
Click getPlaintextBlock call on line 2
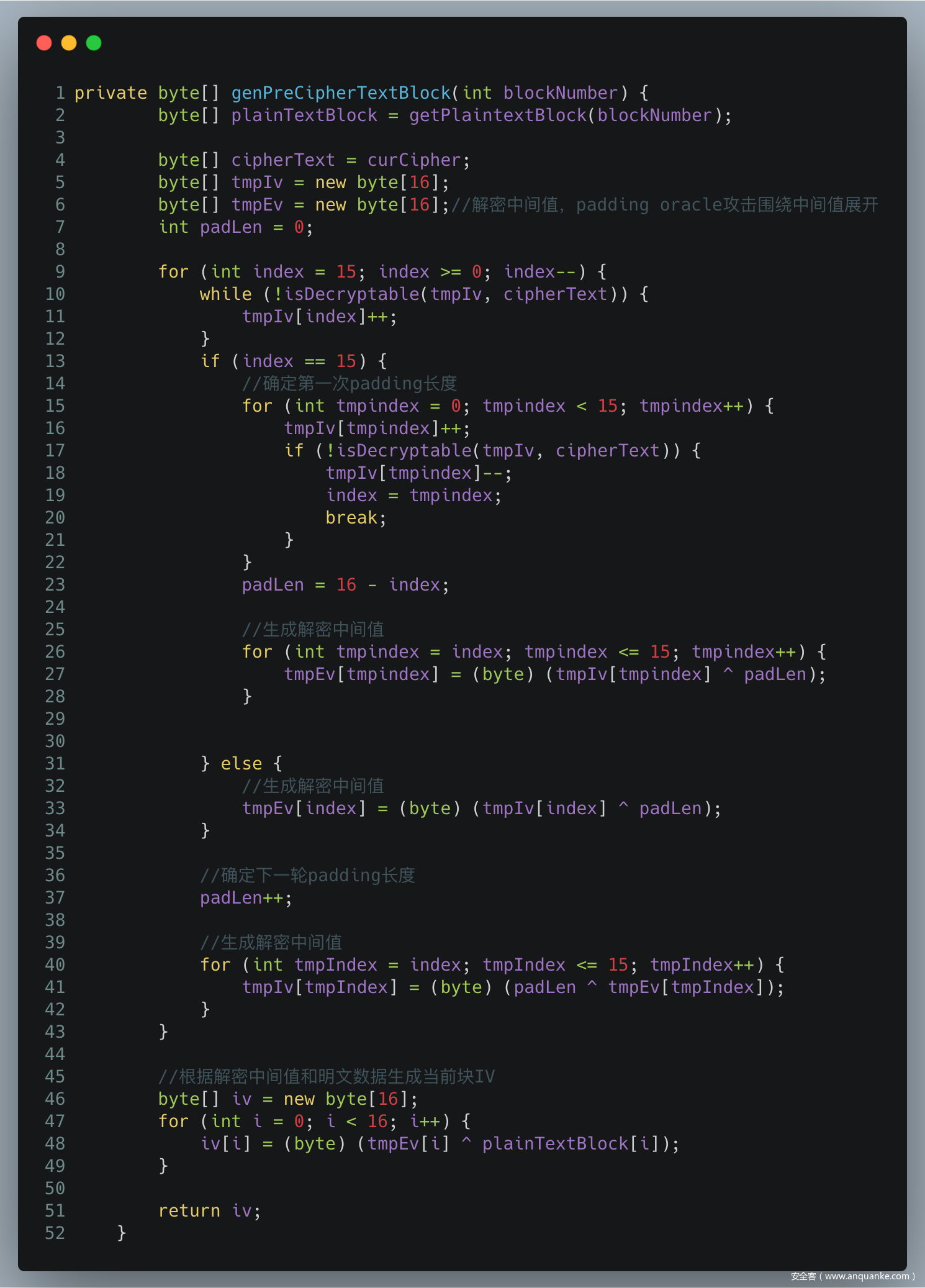(x=498, y=116)
